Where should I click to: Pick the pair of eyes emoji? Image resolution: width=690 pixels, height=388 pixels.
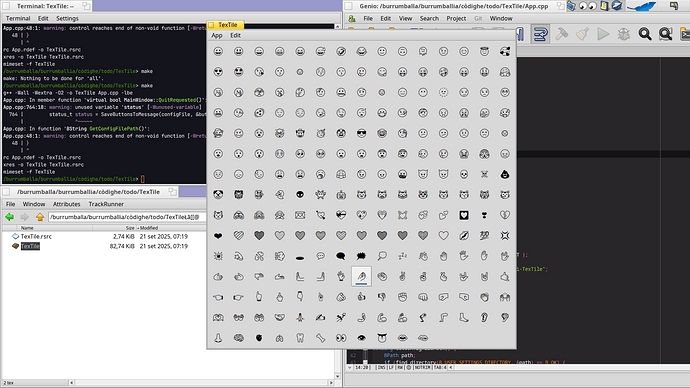(x=341, y=338)
